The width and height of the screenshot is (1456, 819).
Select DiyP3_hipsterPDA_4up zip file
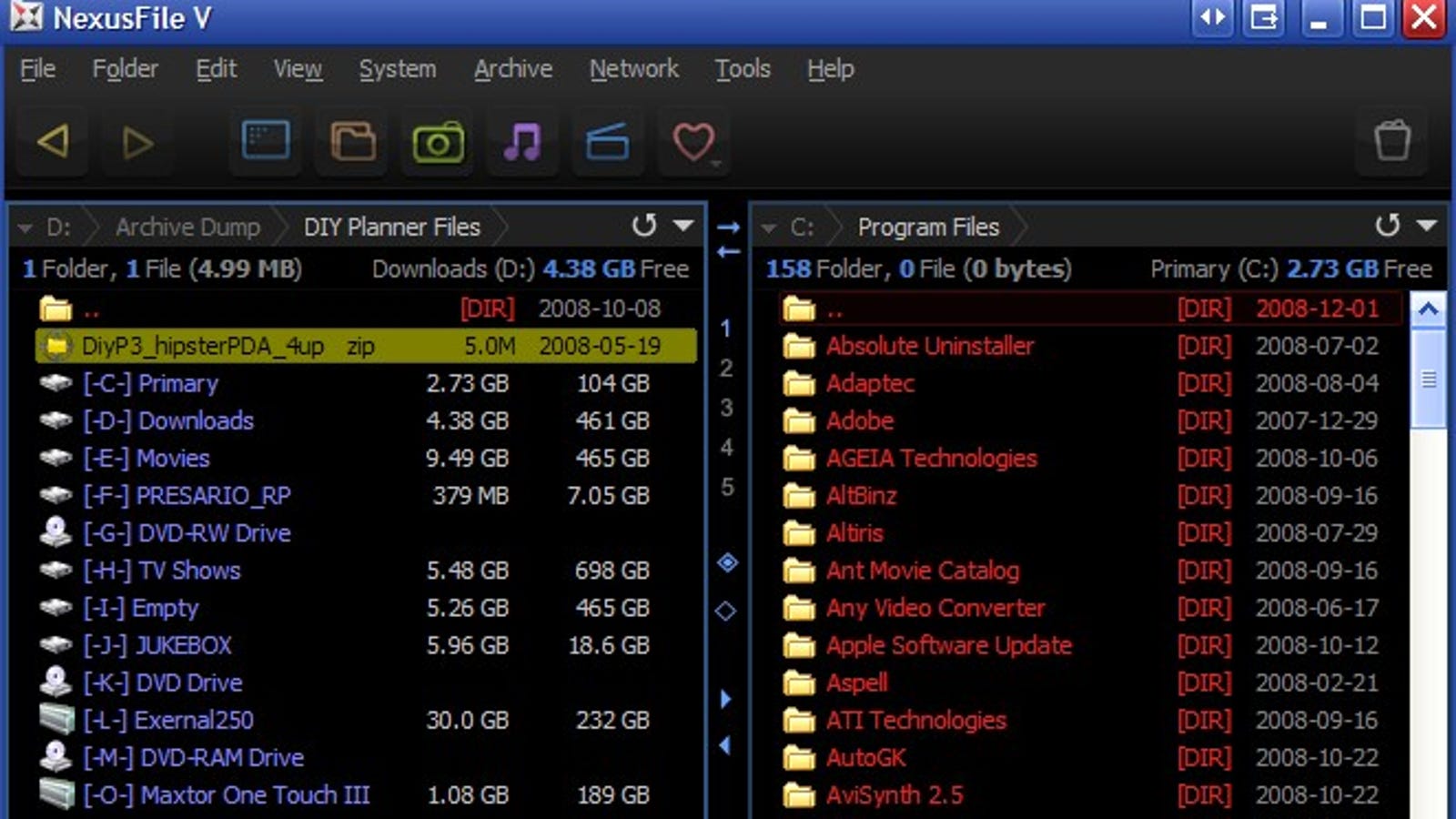coord(366,346)
